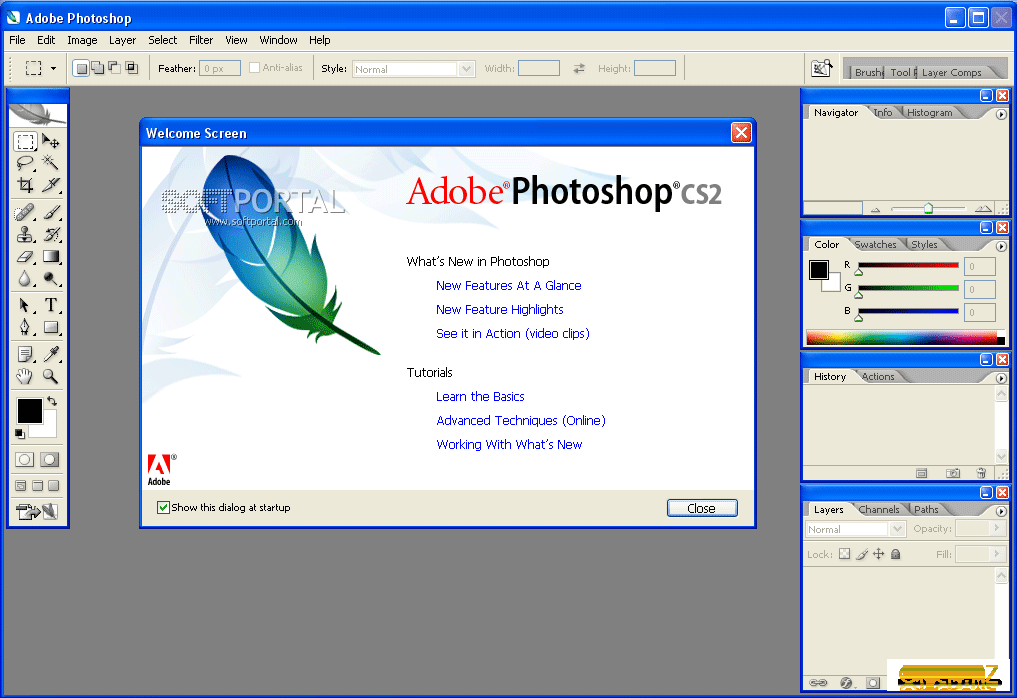Toggle Lock transparent pixels in Layers

[x=844, y=554]
